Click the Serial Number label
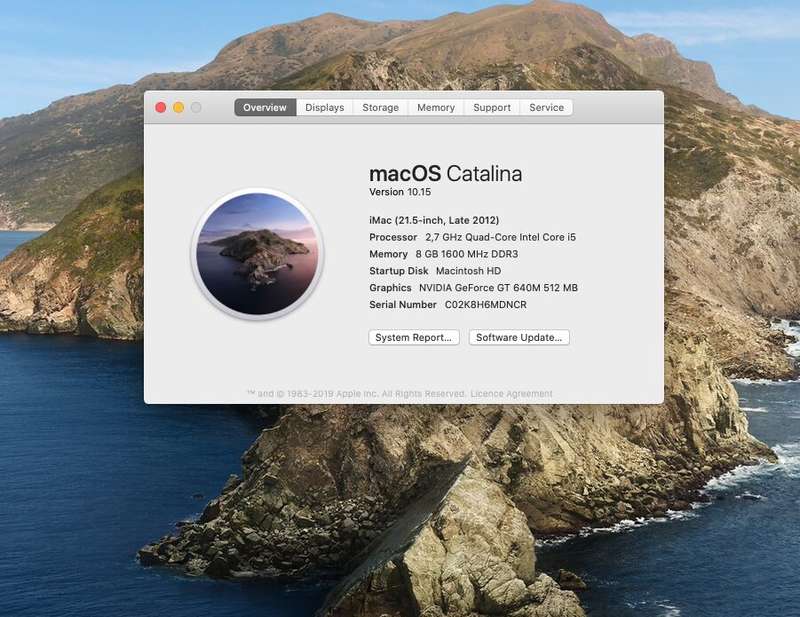This screenshot has width=800, height=617. click(403, 305)
